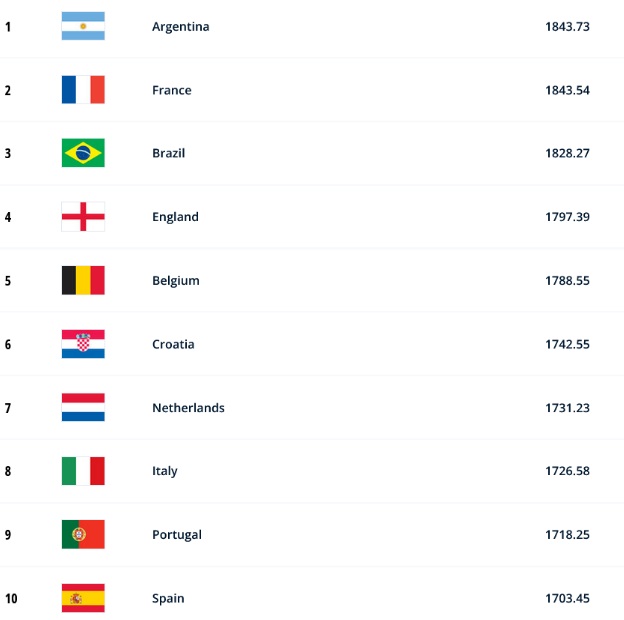
Task: Open the France team name
Action: [x=172, y=90]
